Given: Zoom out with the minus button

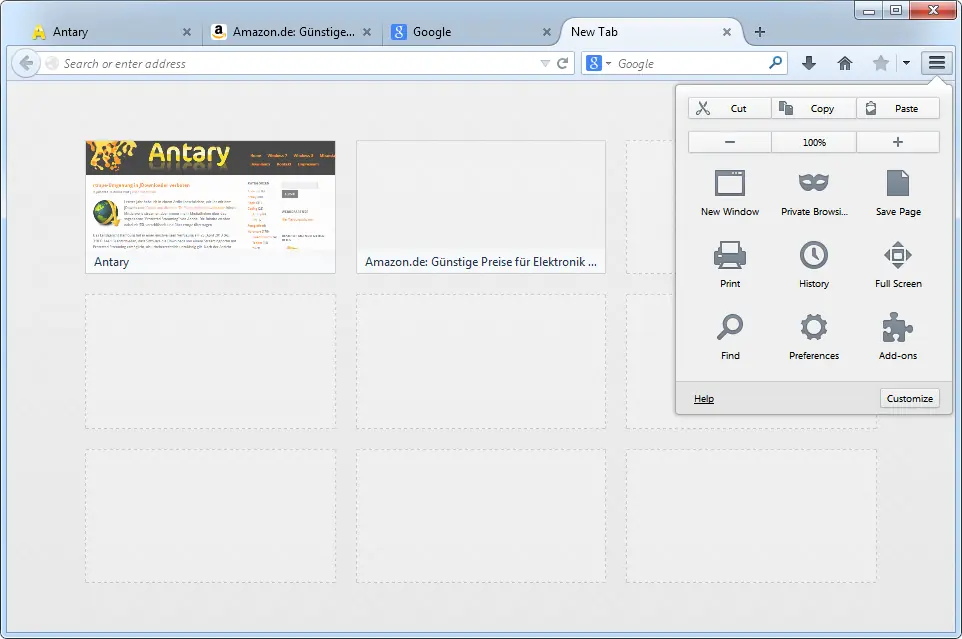Looking at the screenshot, I should (x=729, y=142).
